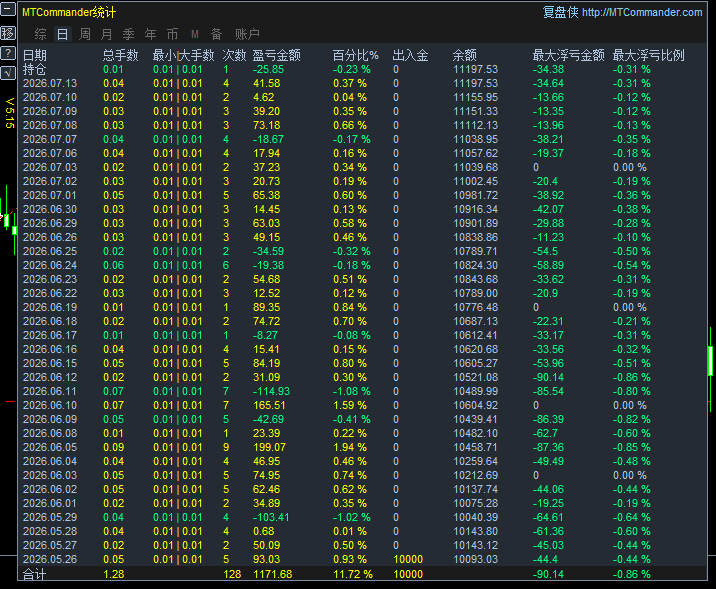The image size is (716, 589).
Task: Switch to the 周 weekly tab
Action: click(84, 34)
